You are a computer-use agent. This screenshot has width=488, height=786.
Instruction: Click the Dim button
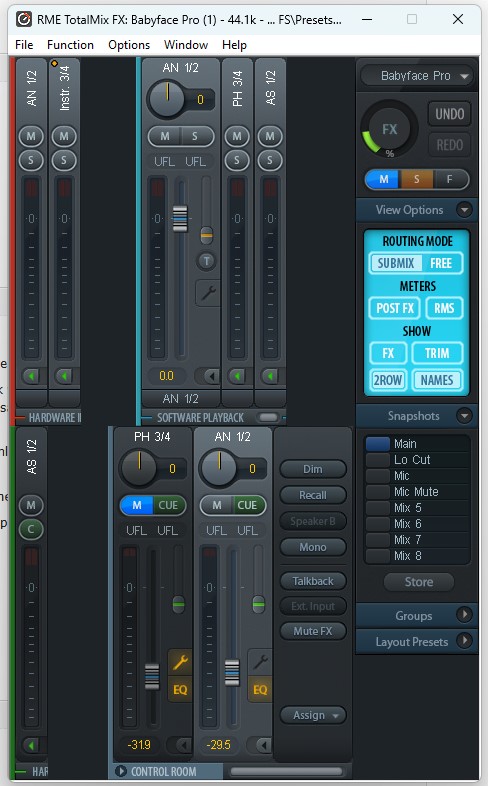coord(313,469)
